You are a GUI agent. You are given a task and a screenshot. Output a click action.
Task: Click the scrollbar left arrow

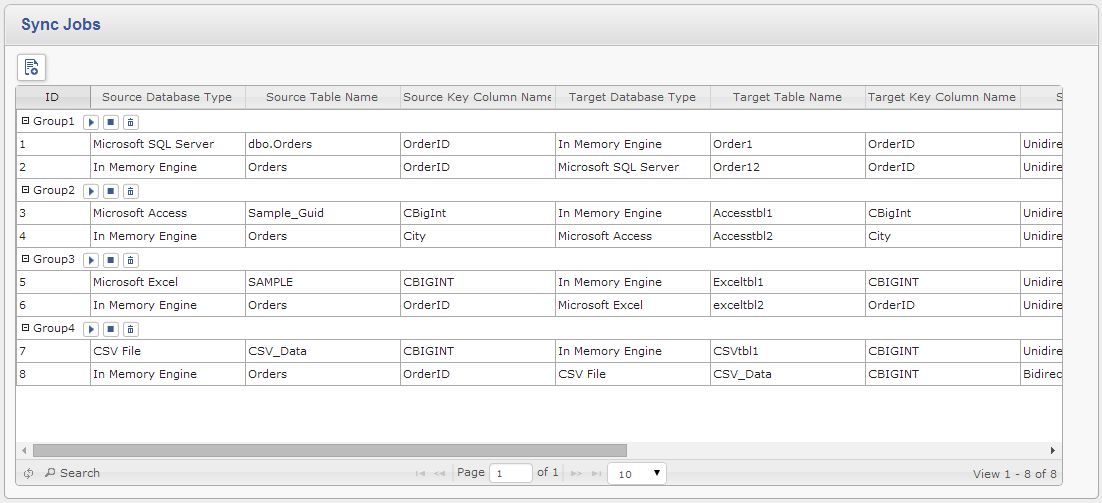24,450
